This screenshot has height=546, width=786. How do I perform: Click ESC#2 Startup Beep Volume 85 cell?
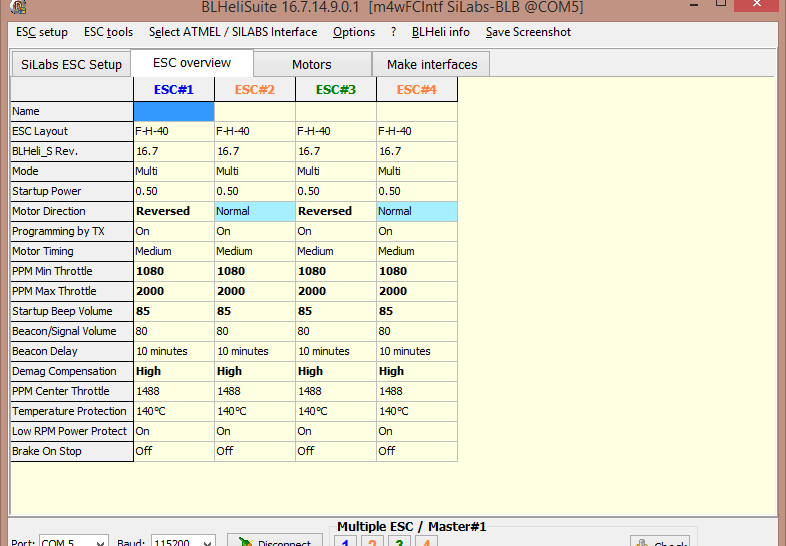tap(255, 311)
